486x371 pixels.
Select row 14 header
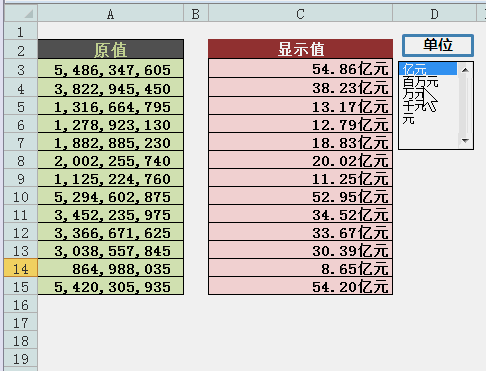tap(21, 268)
